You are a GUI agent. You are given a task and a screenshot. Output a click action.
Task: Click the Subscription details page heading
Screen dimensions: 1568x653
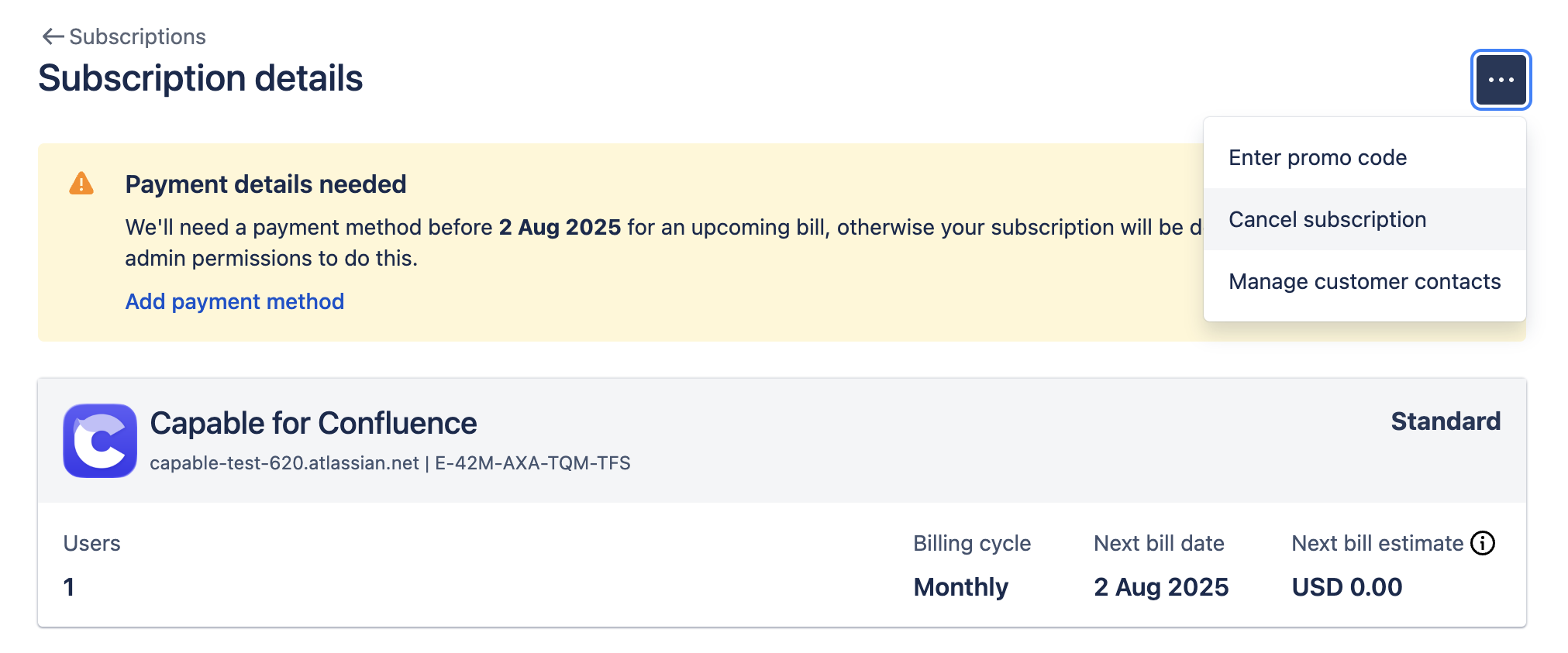click(x=200, y=78)
